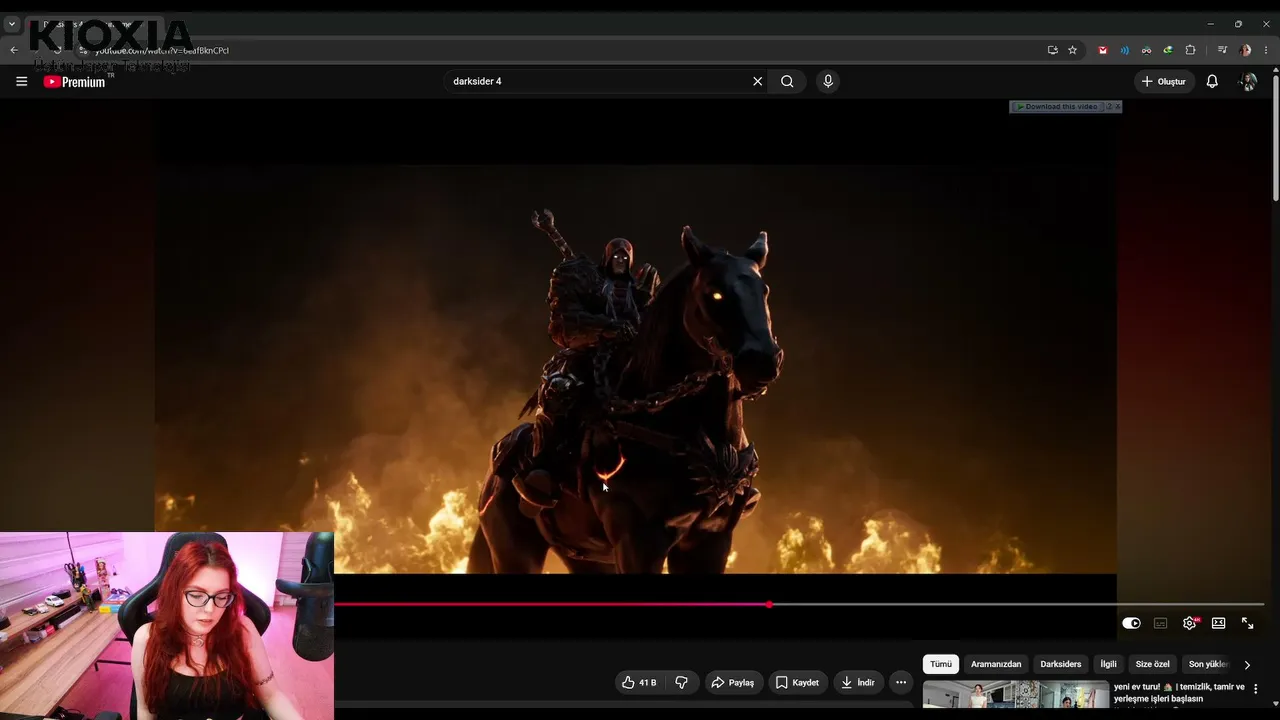Bookmark this page with the star icon
Screen dimensions: 1280x720
click(x=1072, y=50)
